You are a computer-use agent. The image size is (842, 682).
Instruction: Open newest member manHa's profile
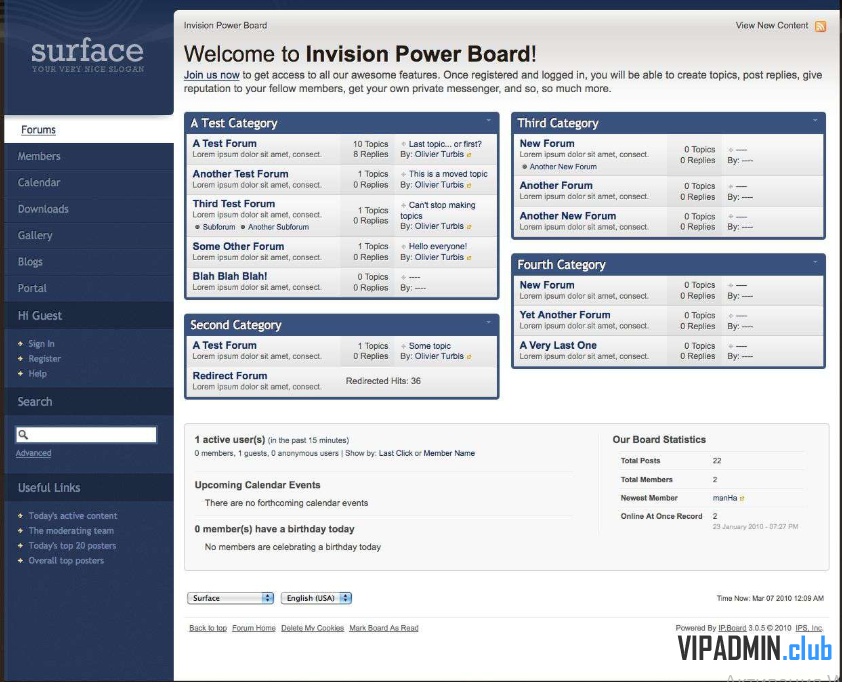(725, 498)
